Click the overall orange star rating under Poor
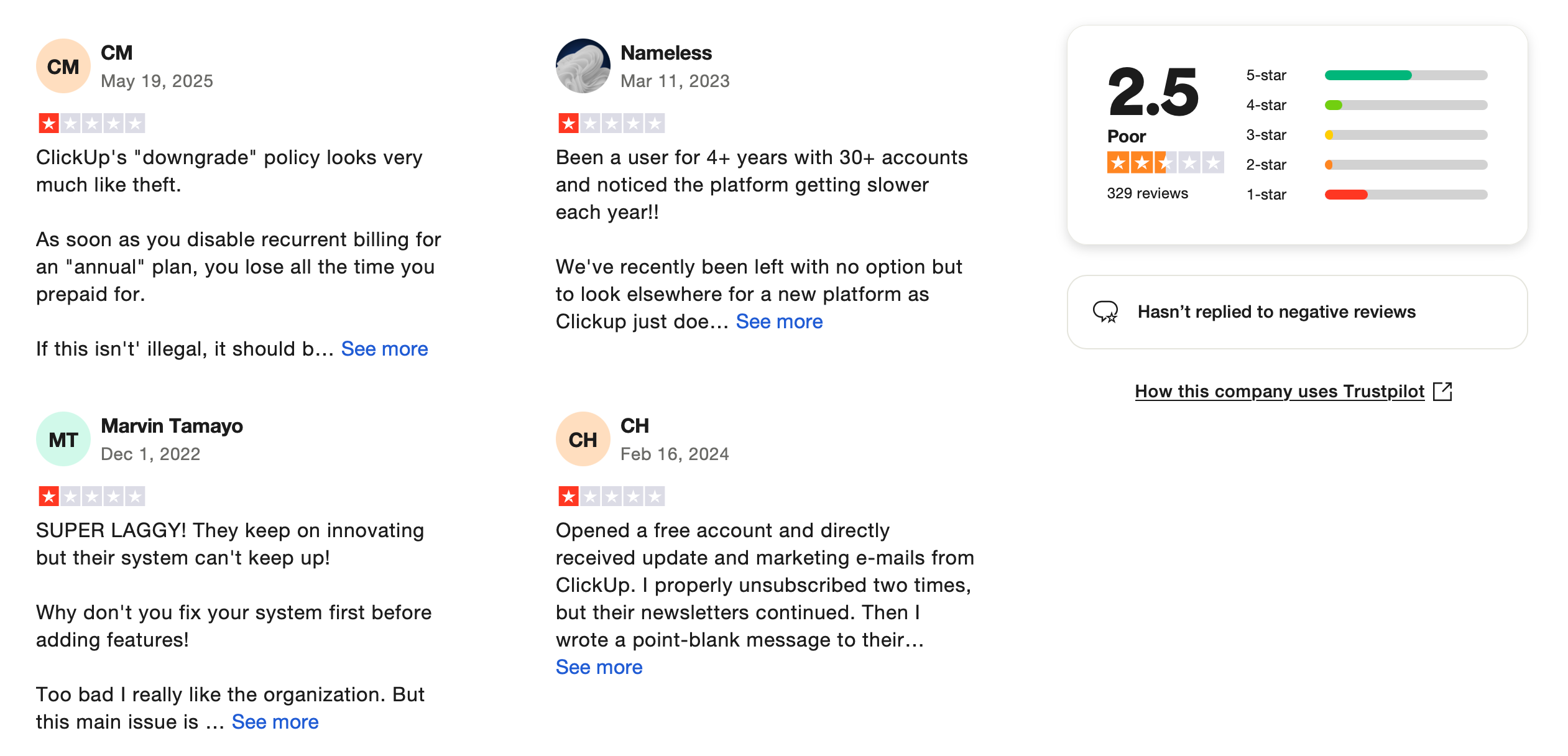The height and width of the screenshot is (756, 1568). click(1164, 163)
